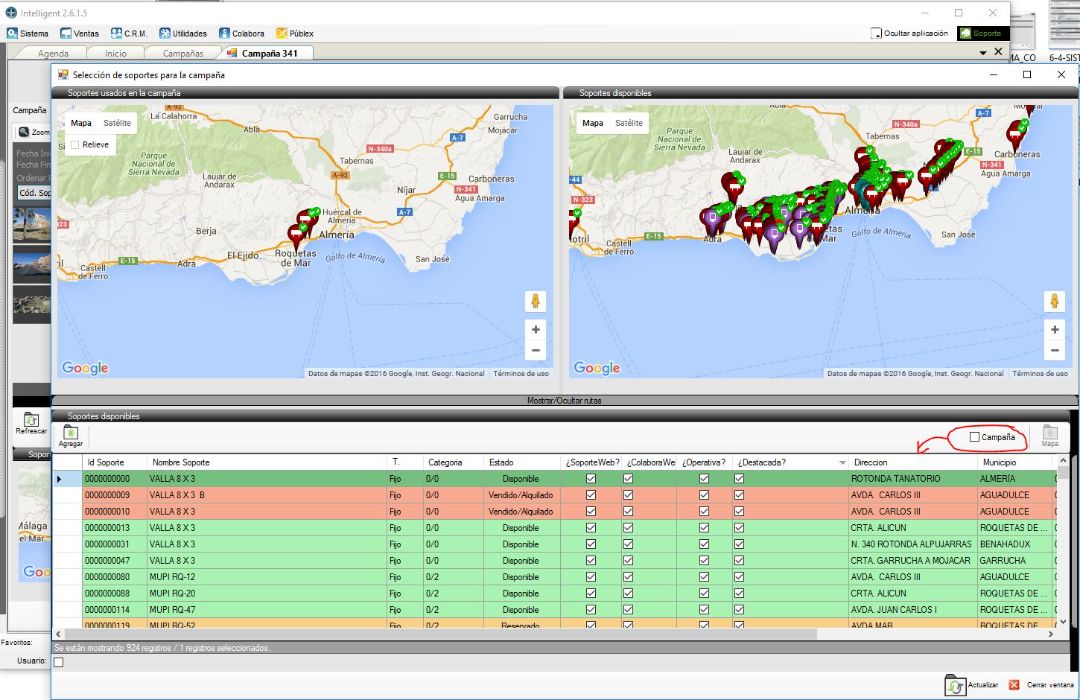Switch right map to Satélite view
Image resolution: width=1080 pixels, height=700 pixels.
pos(629,123)
